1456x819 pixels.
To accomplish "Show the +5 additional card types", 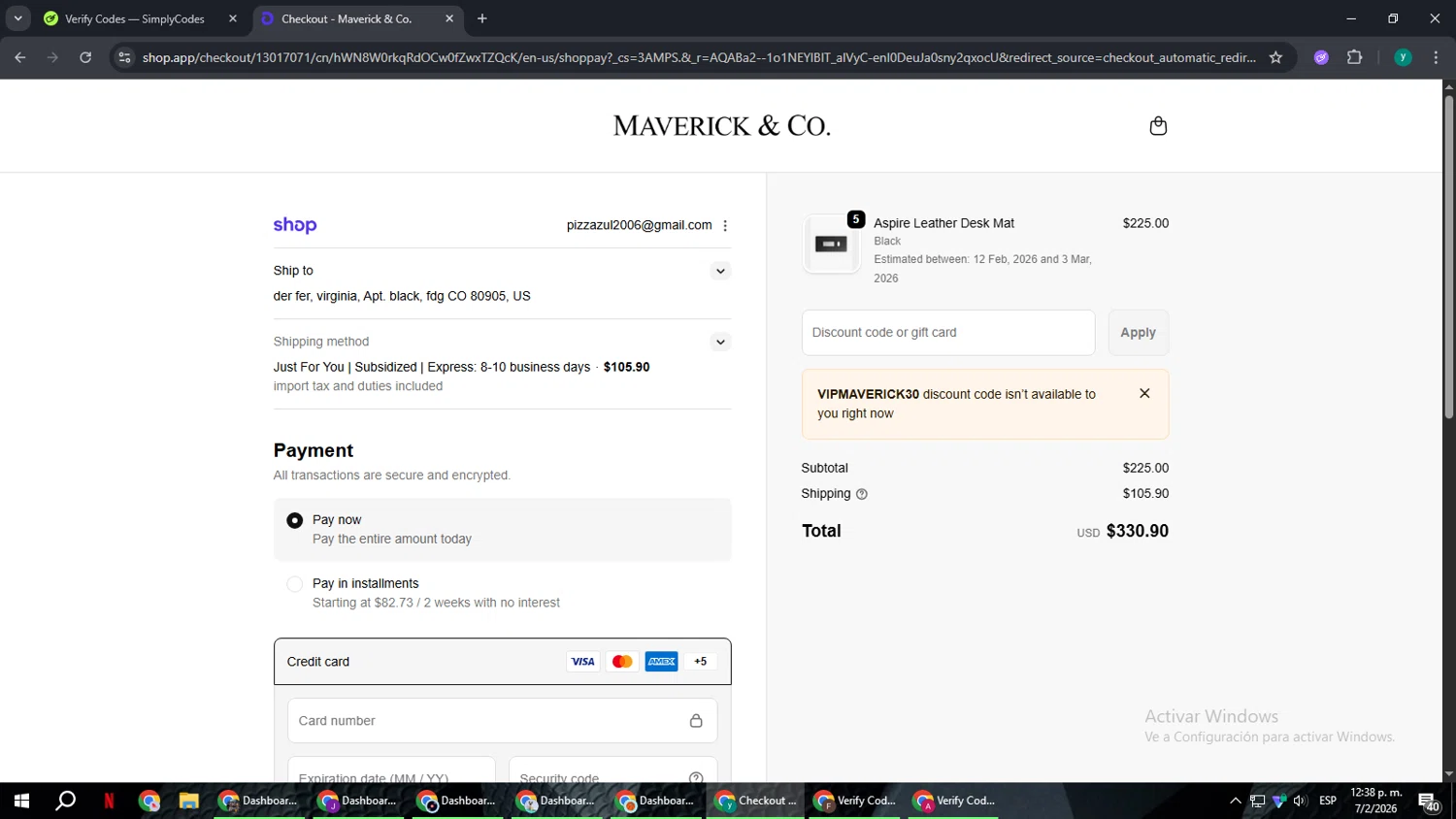I will click(x=701, y=662).
